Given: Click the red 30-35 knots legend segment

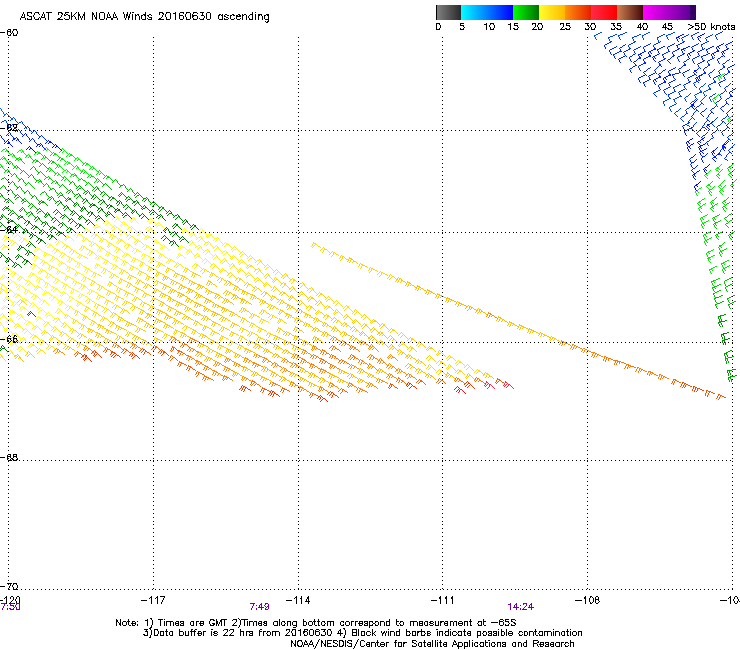Looking at the screenshot, I should click(x=604, y=12).
